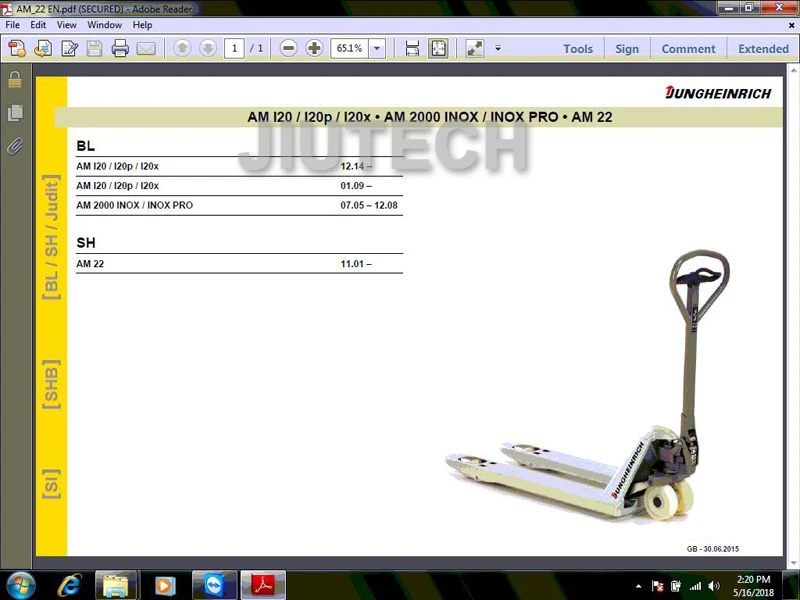This screenshot has width=800, height=600.
Task: Click the volume speaker tray icon
Action: point(714,586)
